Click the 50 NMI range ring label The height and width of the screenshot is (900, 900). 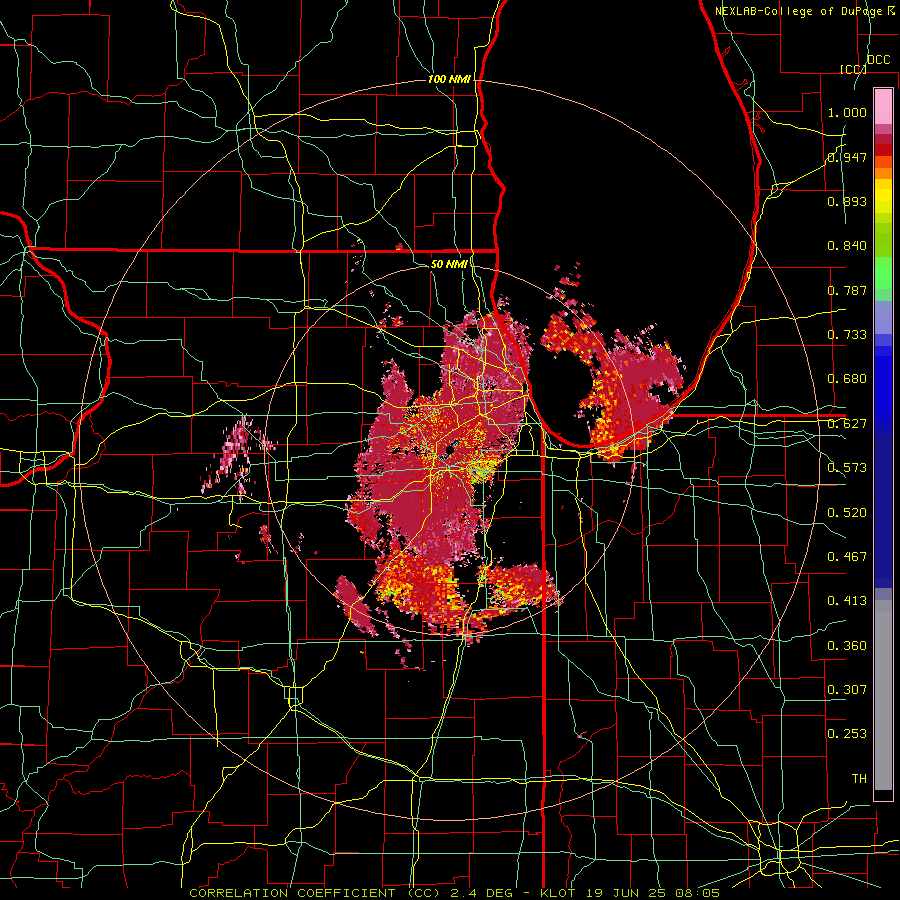coord(449,264)
